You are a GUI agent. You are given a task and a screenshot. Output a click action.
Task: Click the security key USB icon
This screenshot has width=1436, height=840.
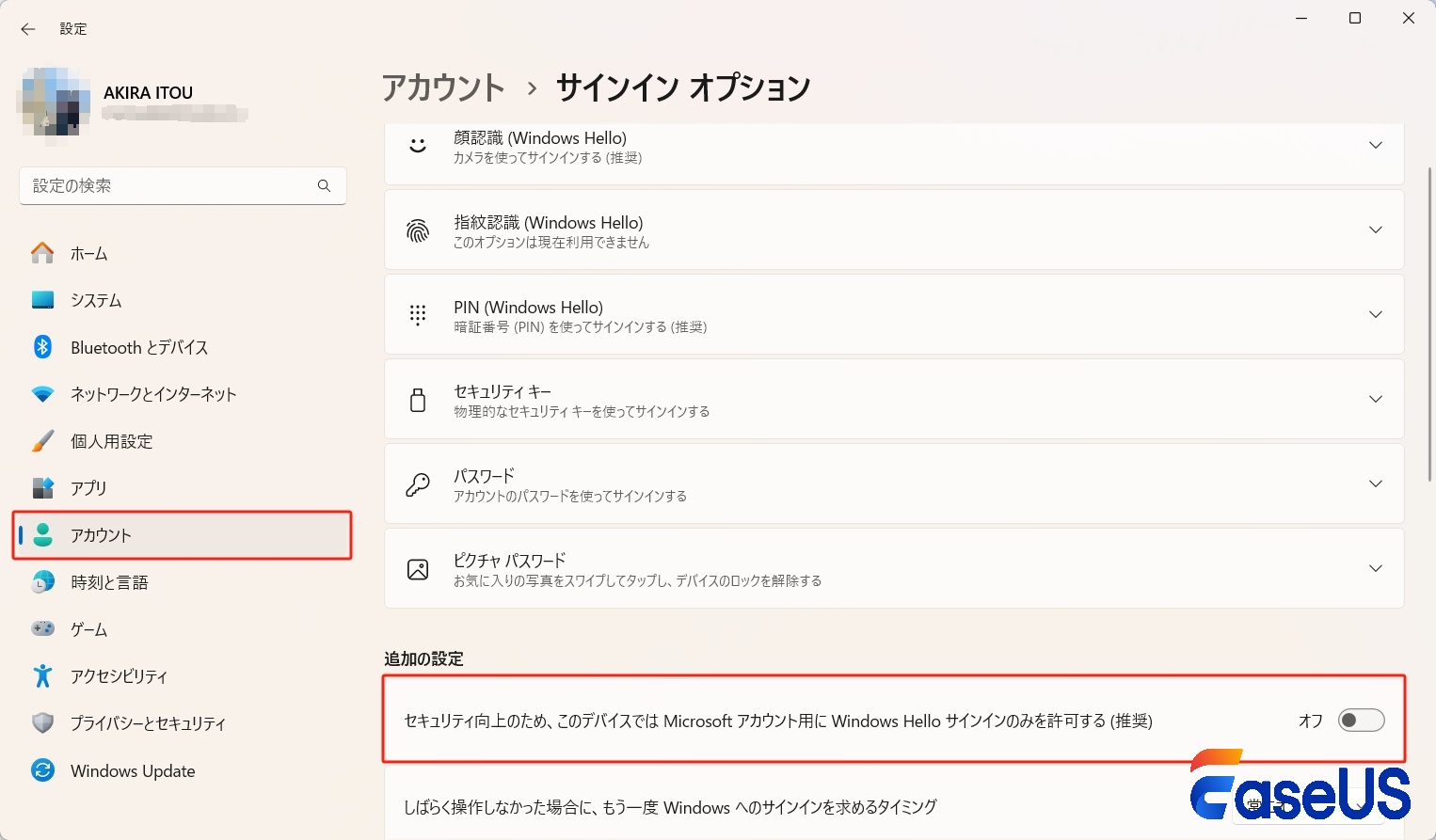point(418,400)
